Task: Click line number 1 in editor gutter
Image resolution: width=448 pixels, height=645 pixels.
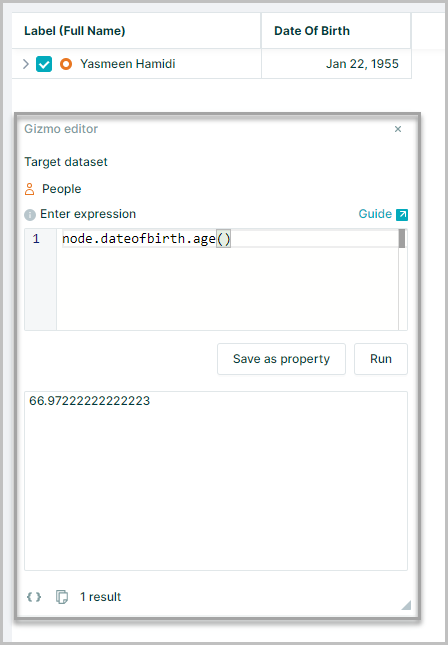Action: click(36, 239)
